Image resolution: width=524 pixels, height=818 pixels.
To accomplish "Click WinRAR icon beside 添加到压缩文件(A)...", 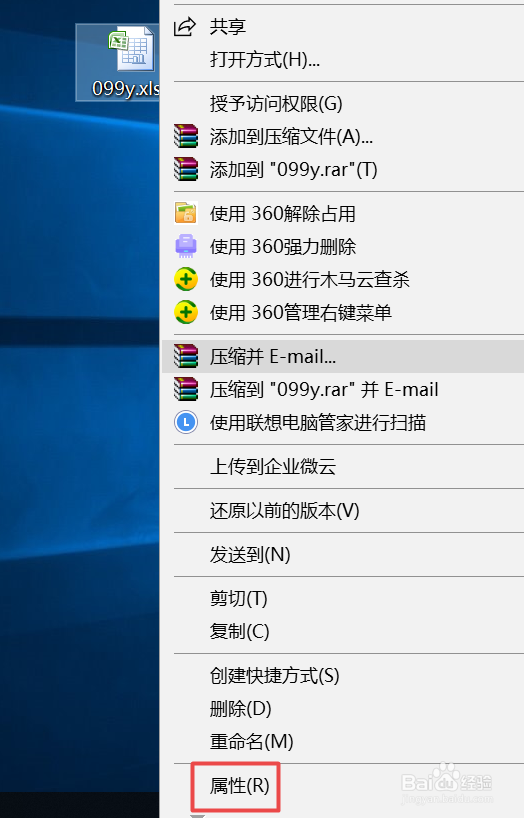I will pyautogui.click(x=186, y=136).
